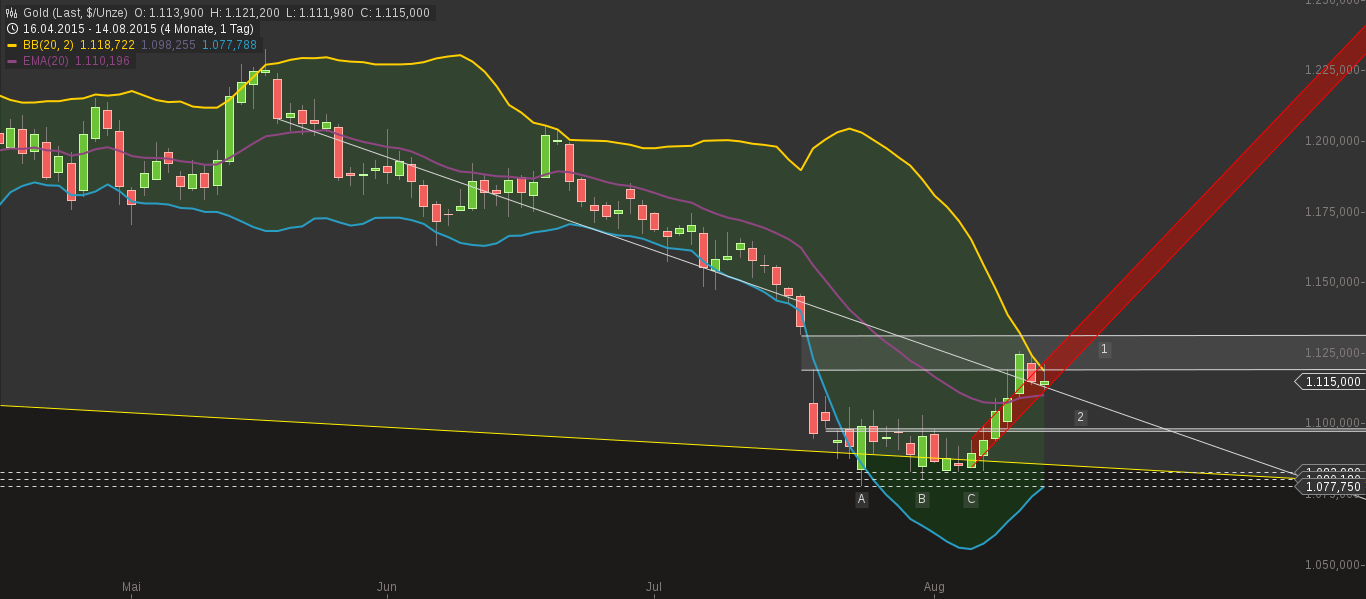Click the yellow BB line legend marker

(x=12, y=46)
